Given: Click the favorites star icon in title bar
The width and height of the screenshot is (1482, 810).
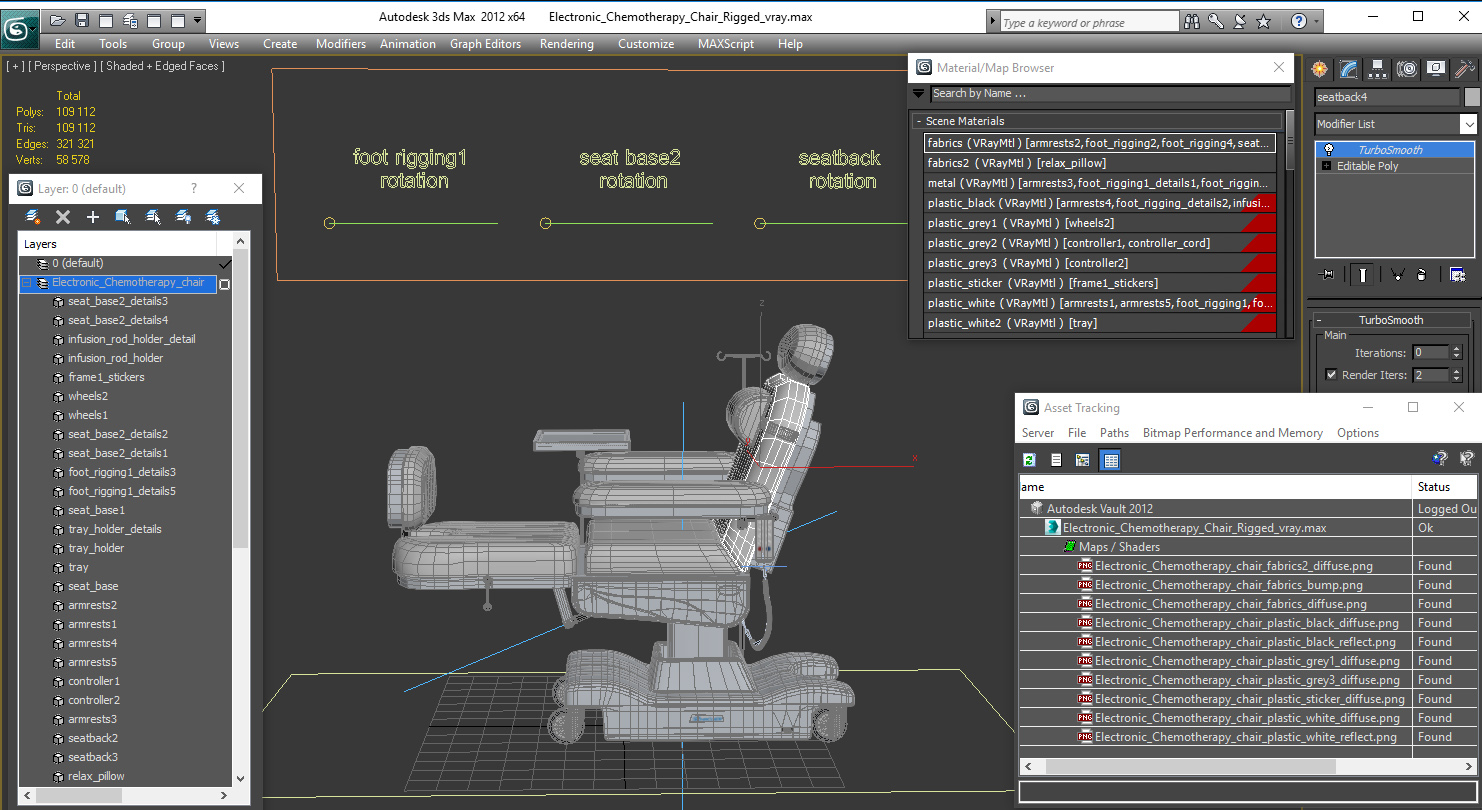Looking at the screenshot, I should click(1263, 21).
